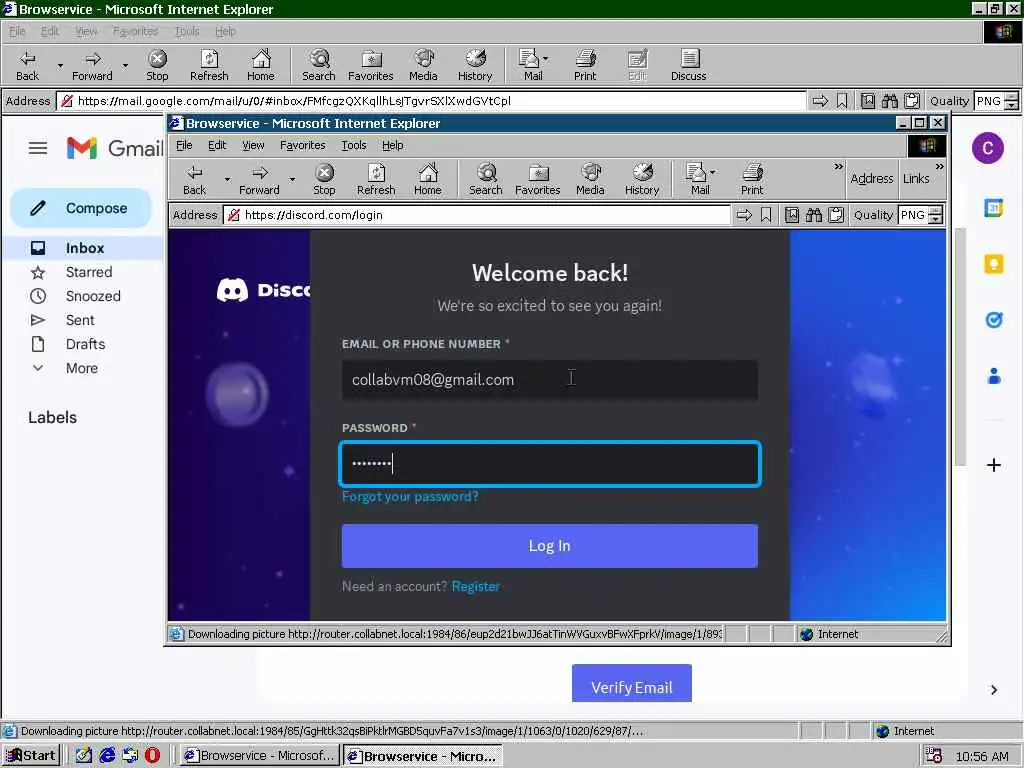Click Verify Email button in Gmail message
This screenshot has width=1024, height=768.
coord(632,684)
